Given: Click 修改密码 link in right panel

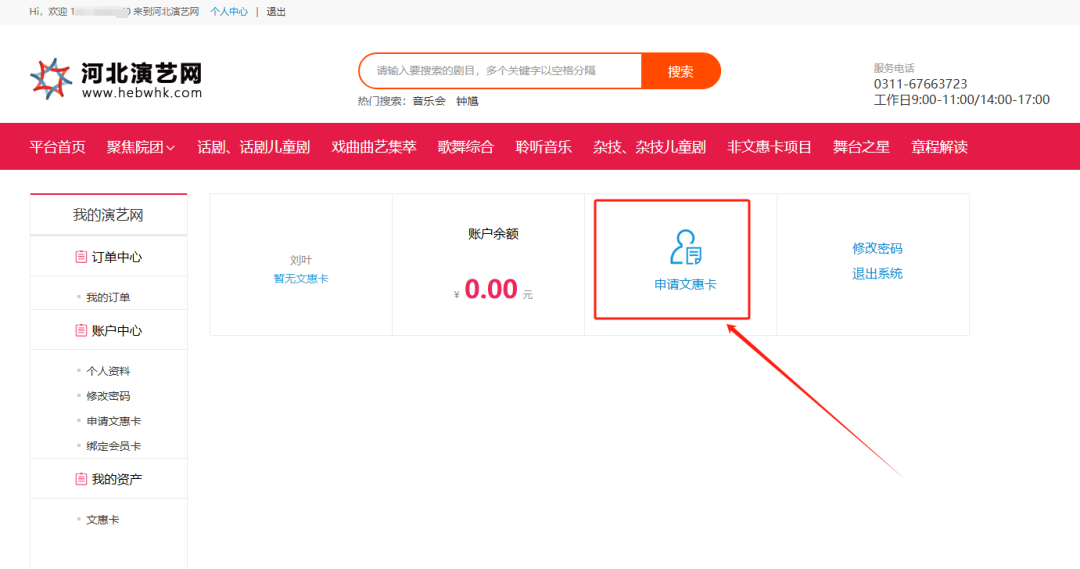Looking at the screenshot, I should [x=877, y=248].
